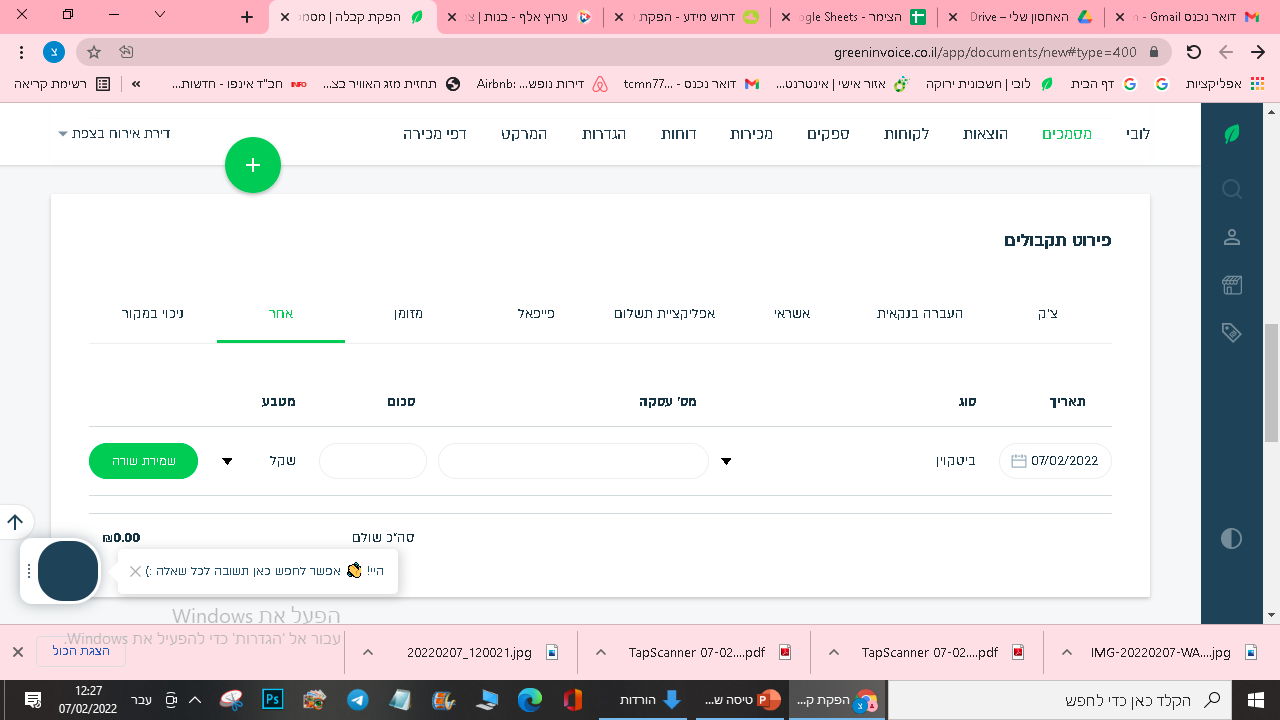The image size is (1280, 720).
Task: Select the העברה בנקאית payment tab
Action: click(x=920, y=314)
